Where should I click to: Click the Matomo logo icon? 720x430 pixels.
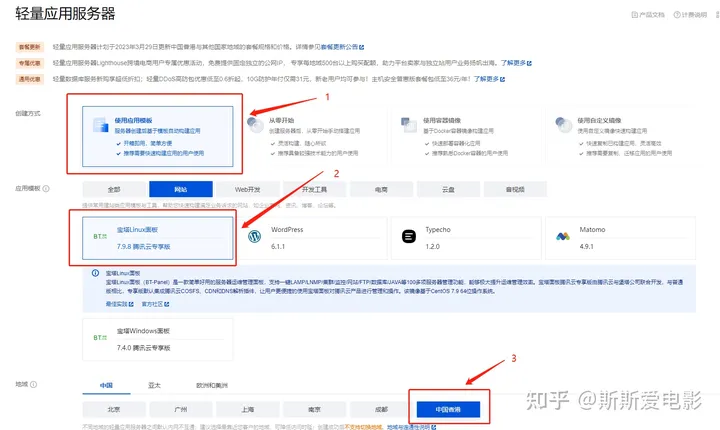click(563, 237)
